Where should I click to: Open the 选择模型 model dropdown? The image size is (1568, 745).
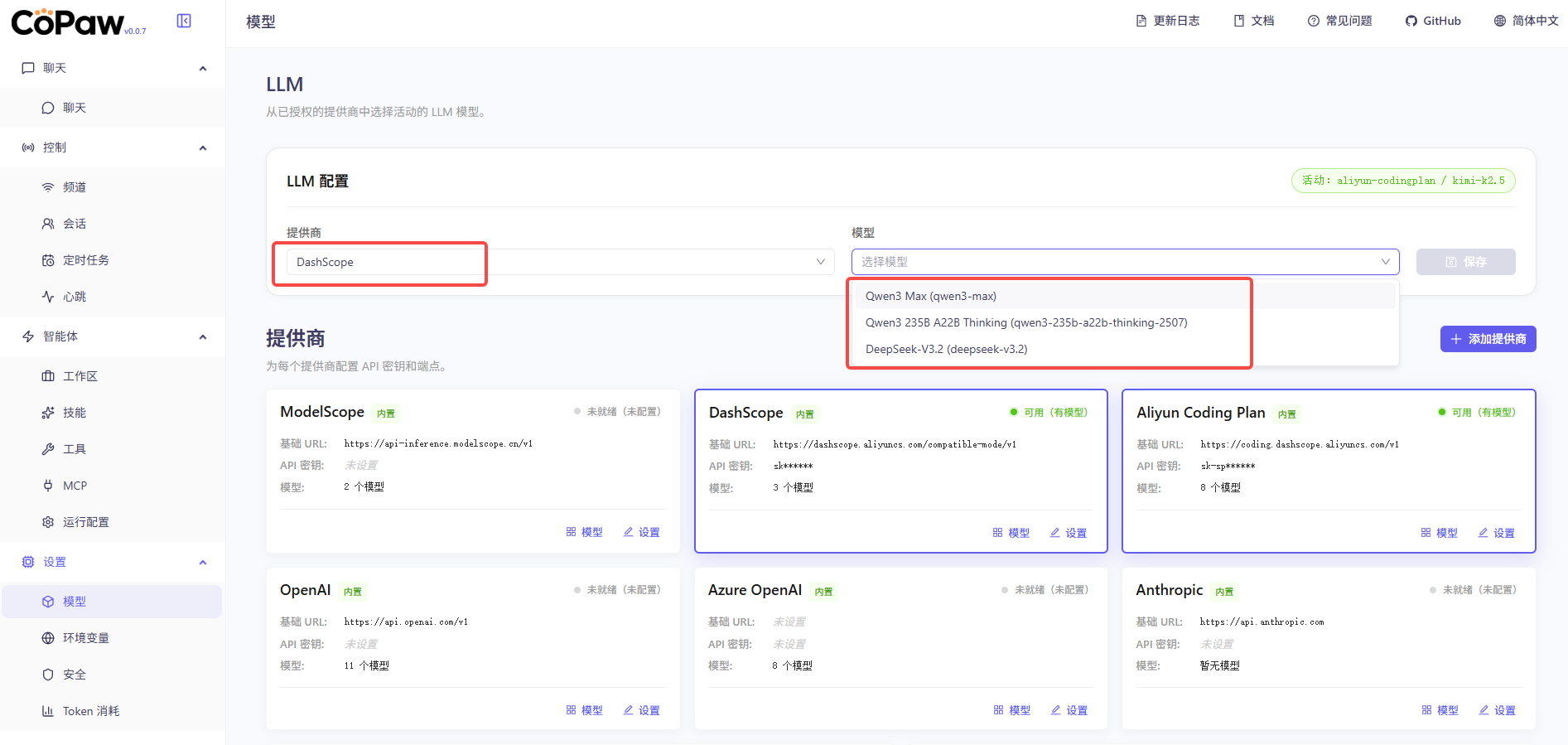coord(1125,262)
